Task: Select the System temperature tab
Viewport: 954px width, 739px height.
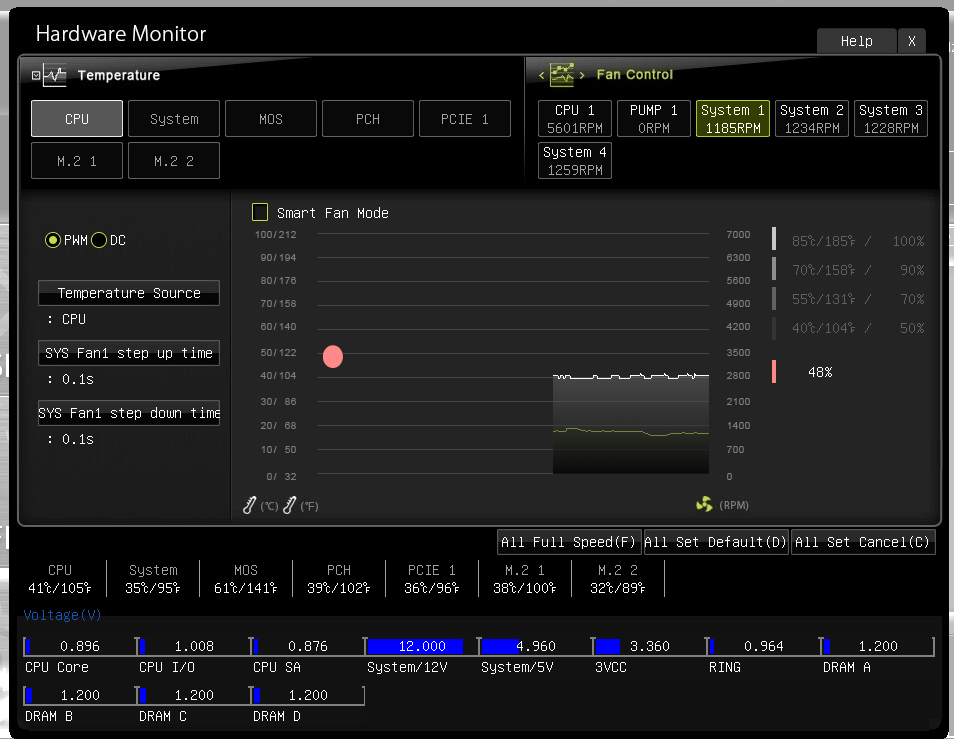Action: pos(174,119)
